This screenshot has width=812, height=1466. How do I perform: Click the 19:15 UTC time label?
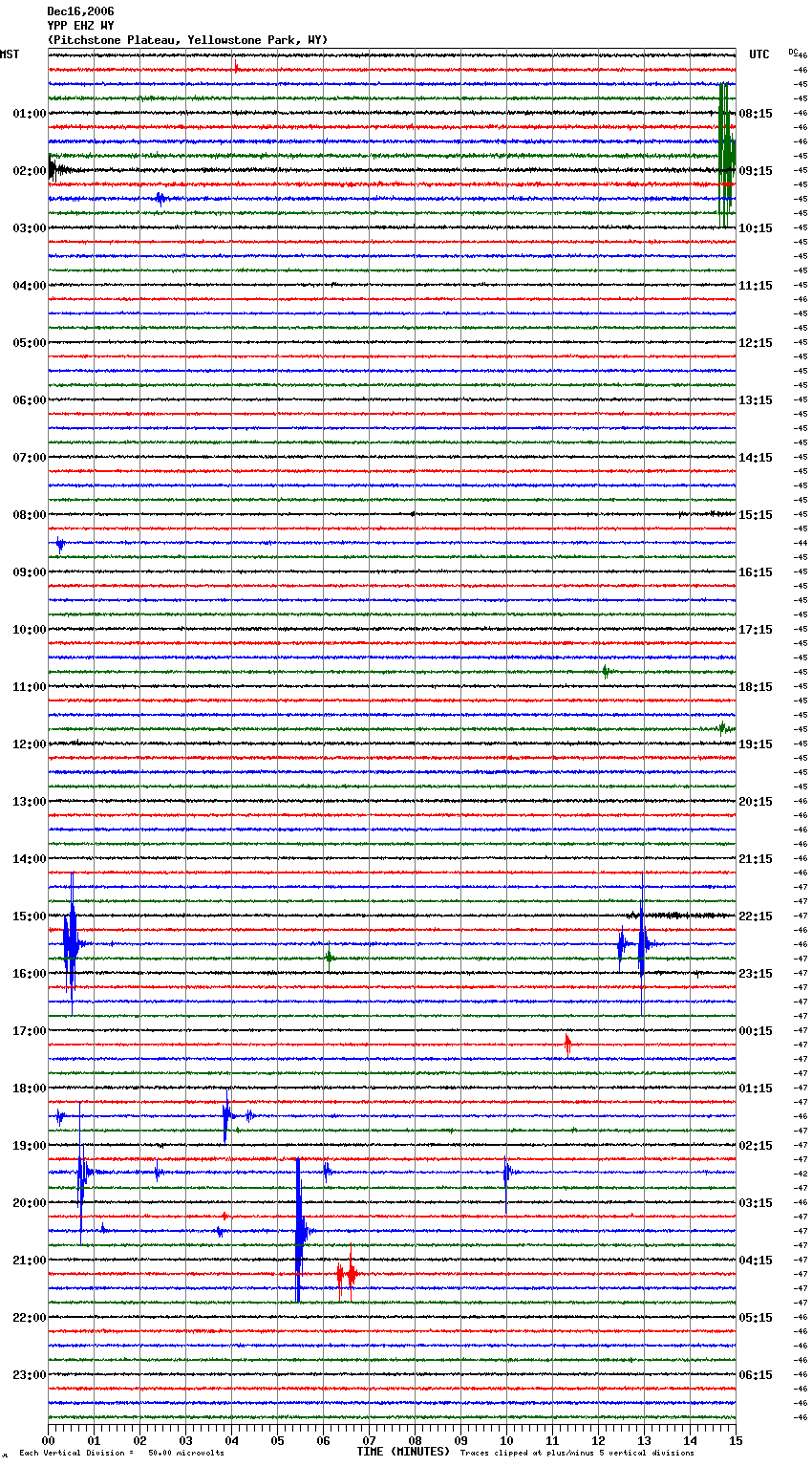756,744
